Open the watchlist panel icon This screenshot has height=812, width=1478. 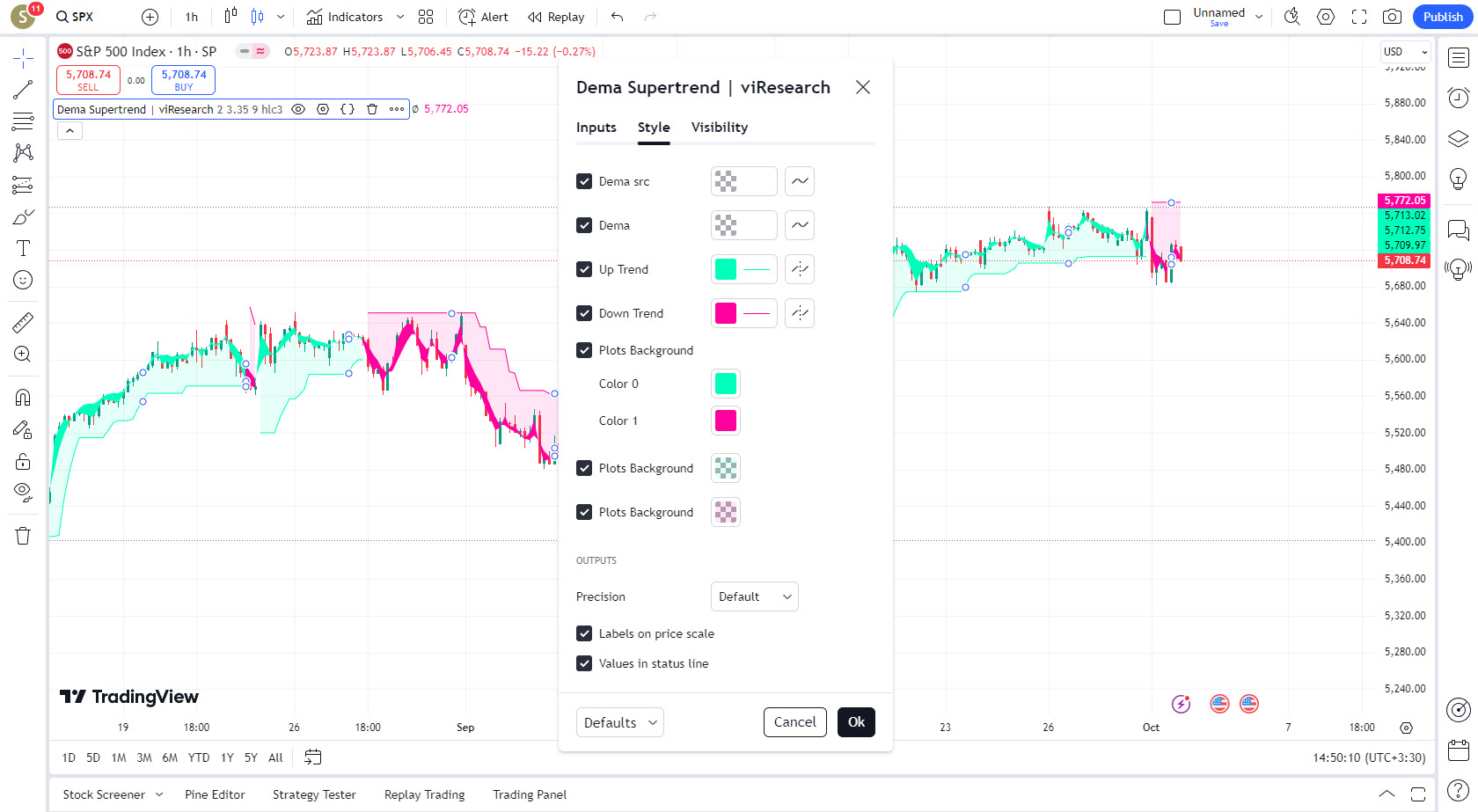point(1459,58)
